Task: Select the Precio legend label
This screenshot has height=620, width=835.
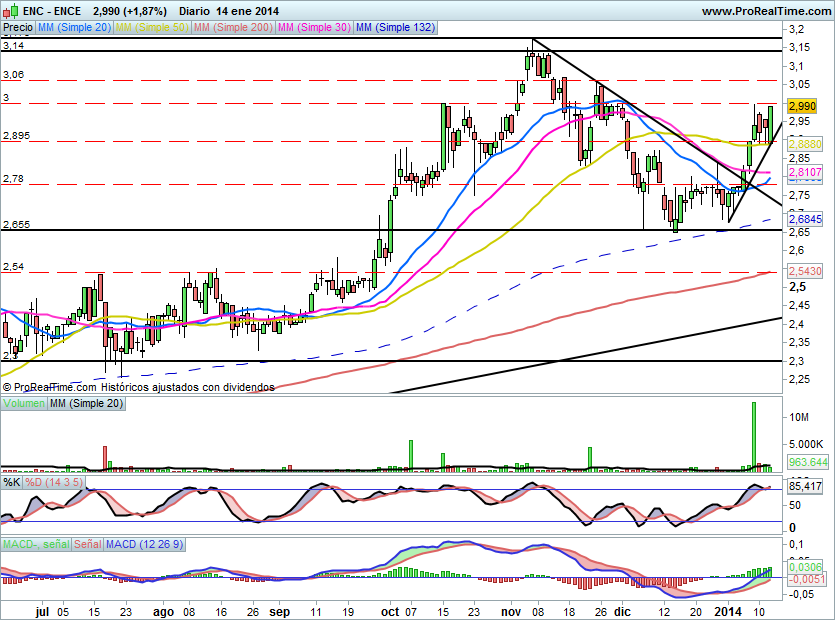Action: pos(17,28)
